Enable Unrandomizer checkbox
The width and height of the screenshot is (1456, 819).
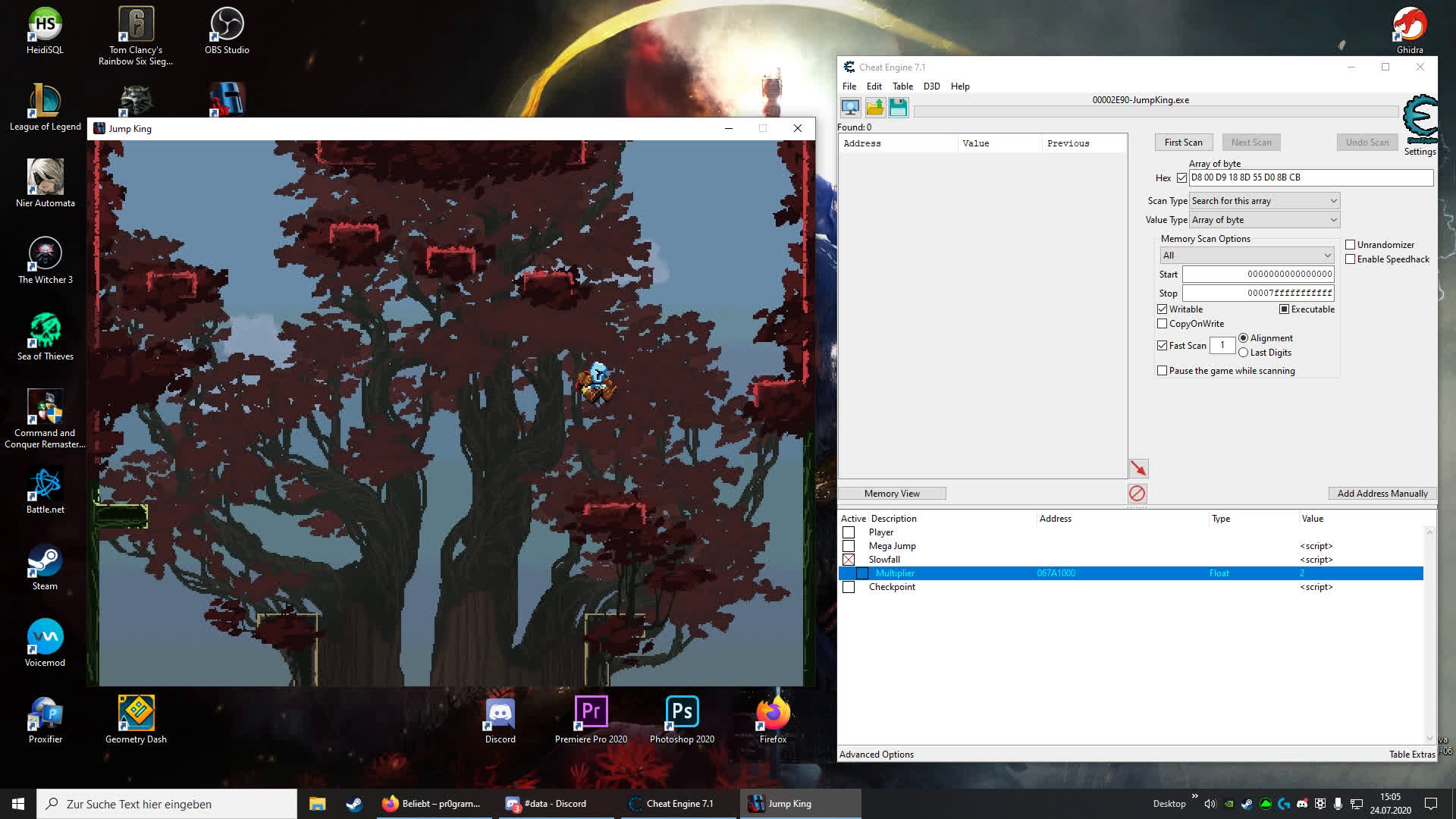tap(1350, 245)
